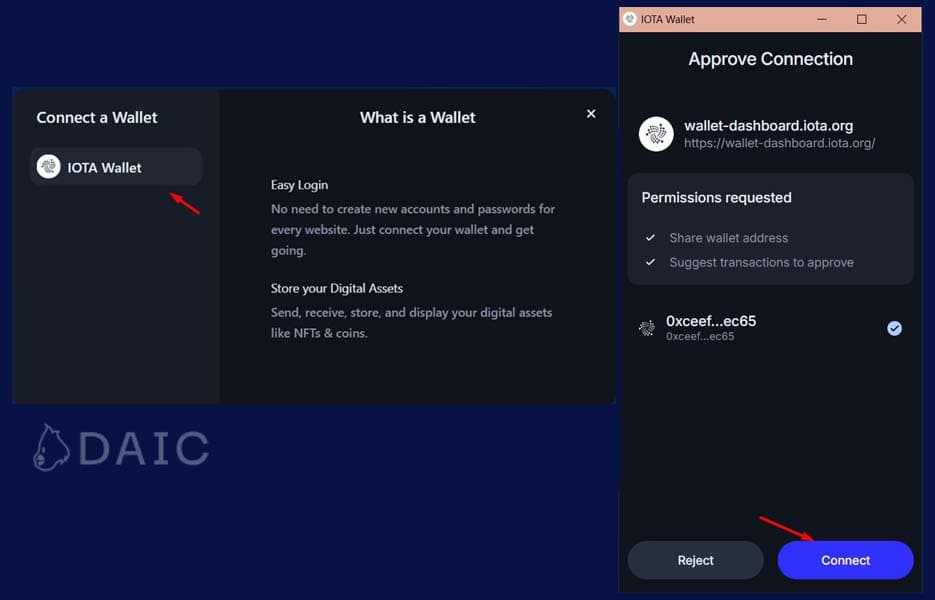
Task: Click the Store your Digital Assets heading
Action: (x=336, y=288)
